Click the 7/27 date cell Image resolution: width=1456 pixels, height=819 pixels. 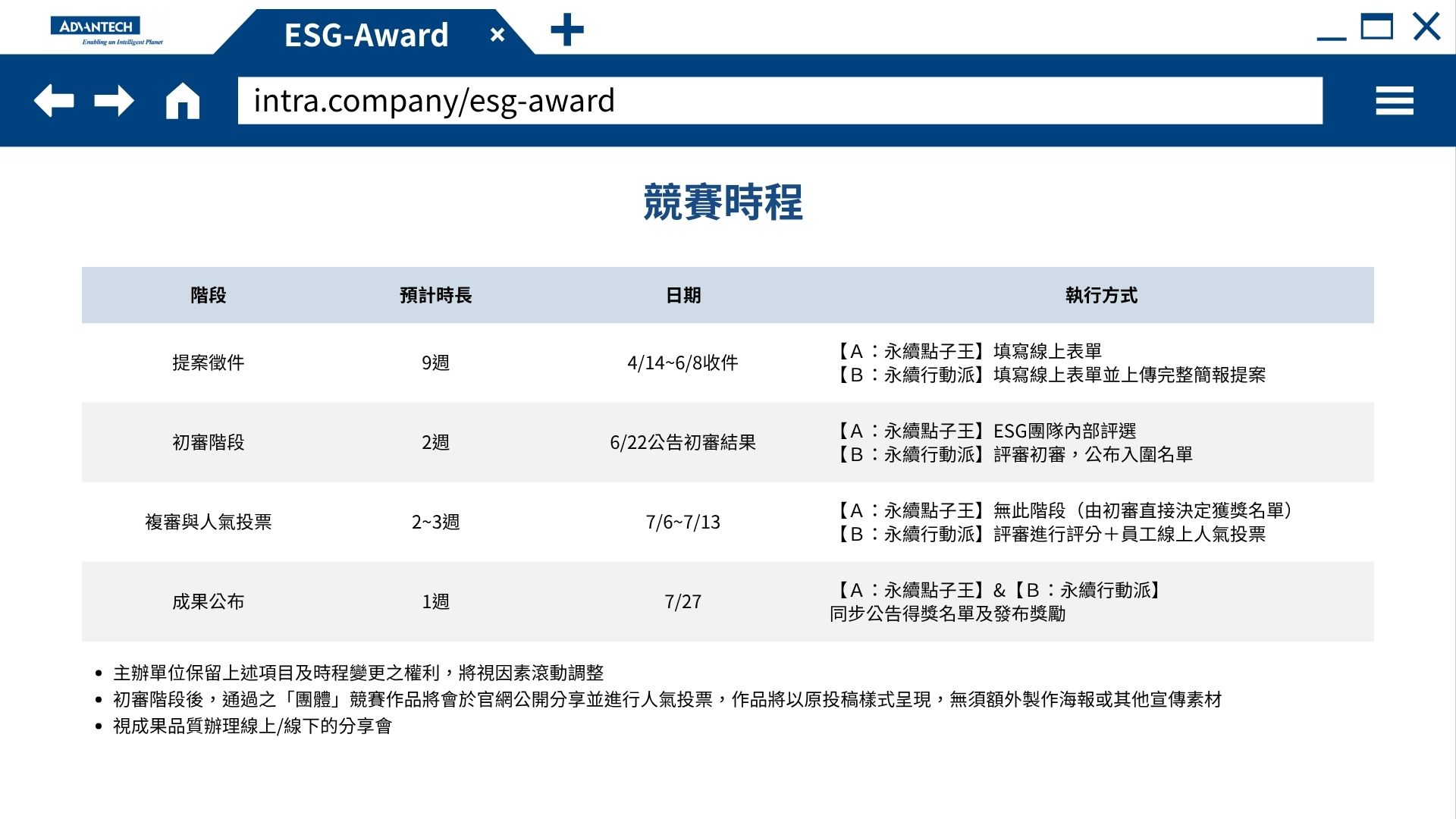pos(683,601)
